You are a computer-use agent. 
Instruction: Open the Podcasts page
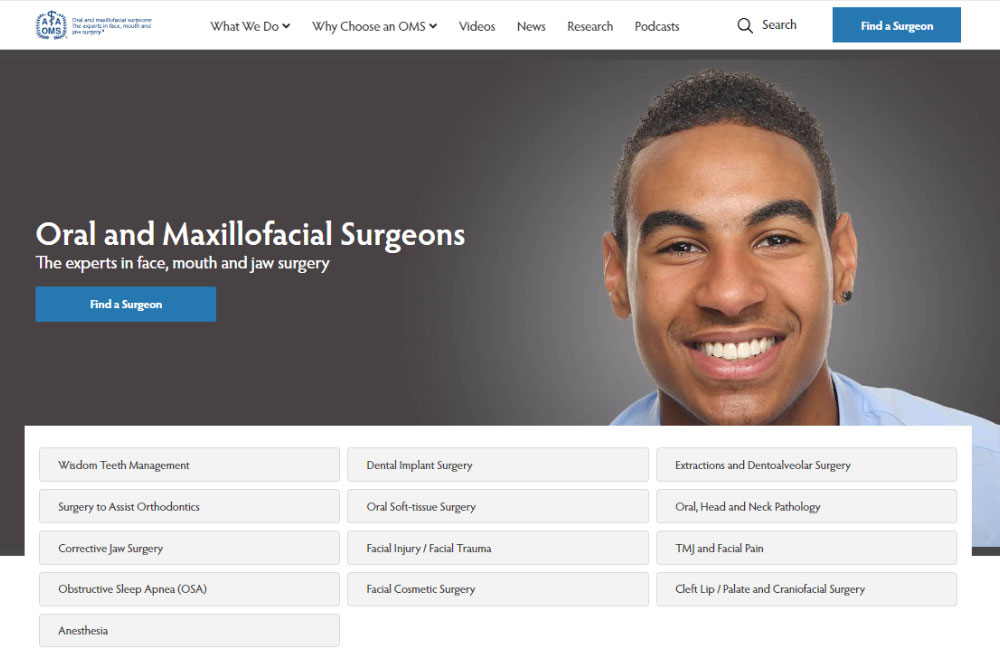click(656, 26)
